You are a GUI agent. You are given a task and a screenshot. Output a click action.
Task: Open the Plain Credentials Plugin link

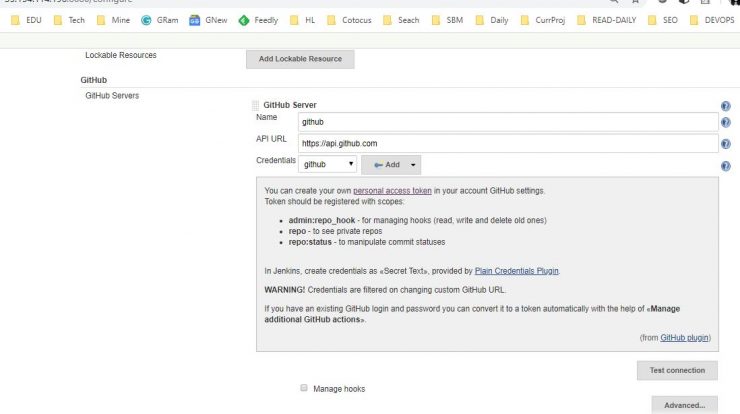pyautogui.click(x=516, y=271)
